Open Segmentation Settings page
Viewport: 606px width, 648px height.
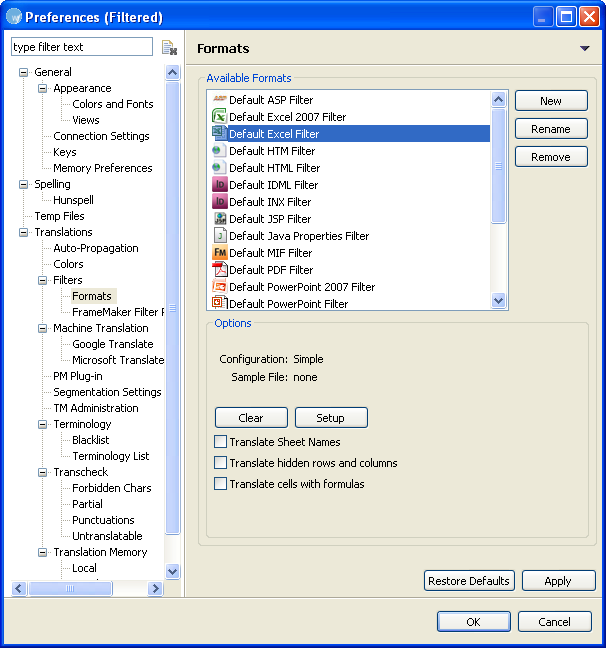[x=107, y=392]
